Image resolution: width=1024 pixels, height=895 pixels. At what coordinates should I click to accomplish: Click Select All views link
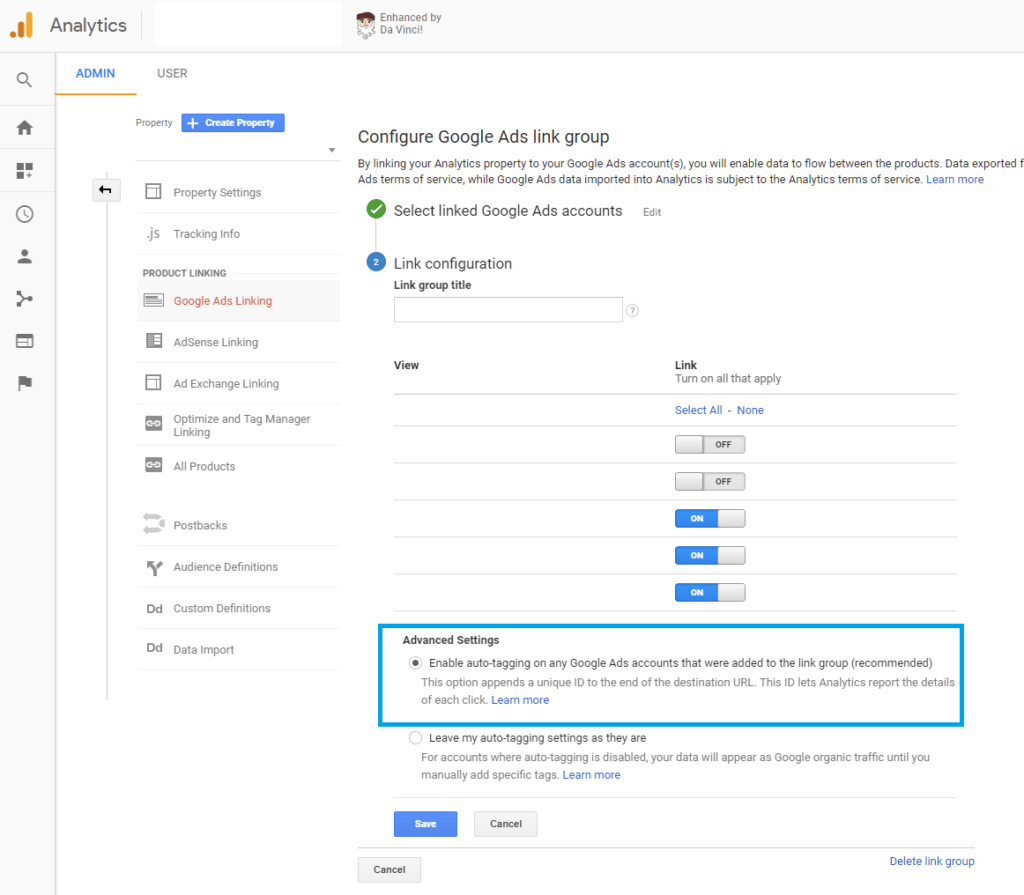(698, 410)
